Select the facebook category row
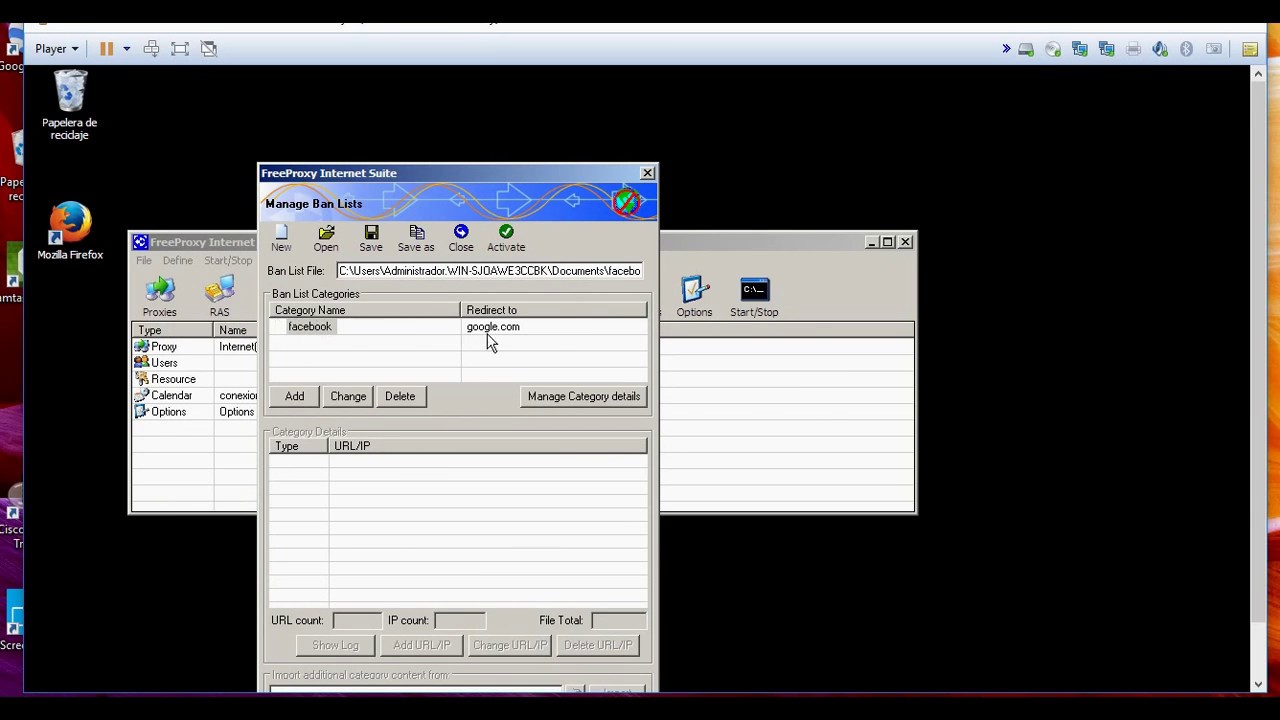Image resolution: width=1280 pixels, height=720 pixels. (458, 327)
